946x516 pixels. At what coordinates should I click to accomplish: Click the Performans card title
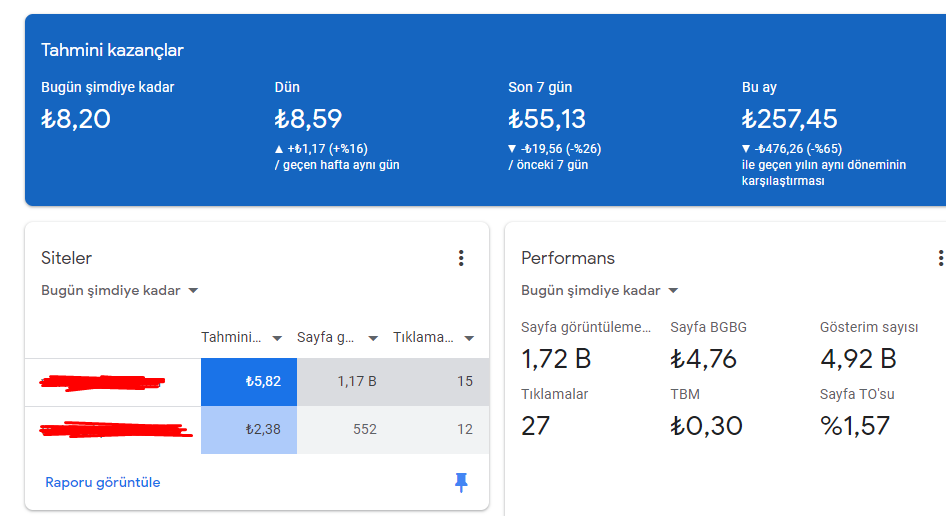568,258
